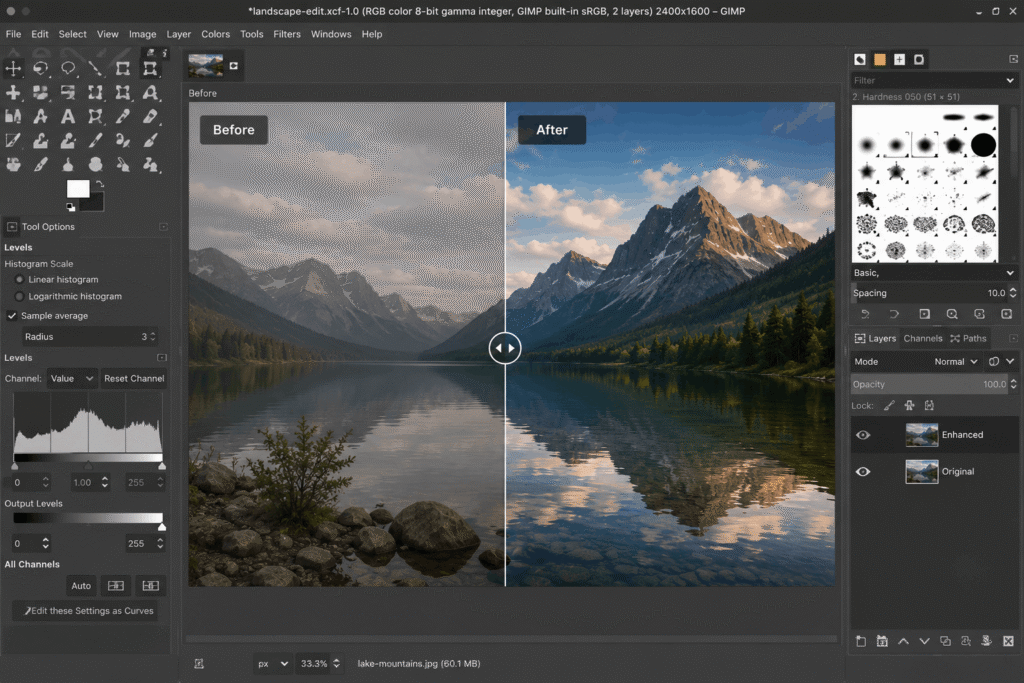Open the Basic brush tag dropdown
The width and height of the screenshot is (1024, 683).
pyautogui.click(x=934, y=272)
